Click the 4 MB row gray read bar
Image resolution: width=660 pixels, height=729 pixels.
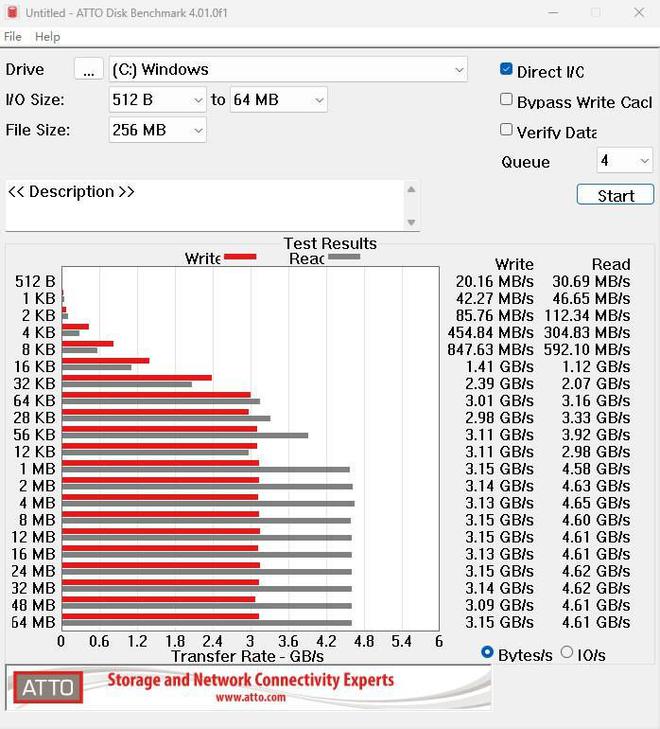point(208,504)
